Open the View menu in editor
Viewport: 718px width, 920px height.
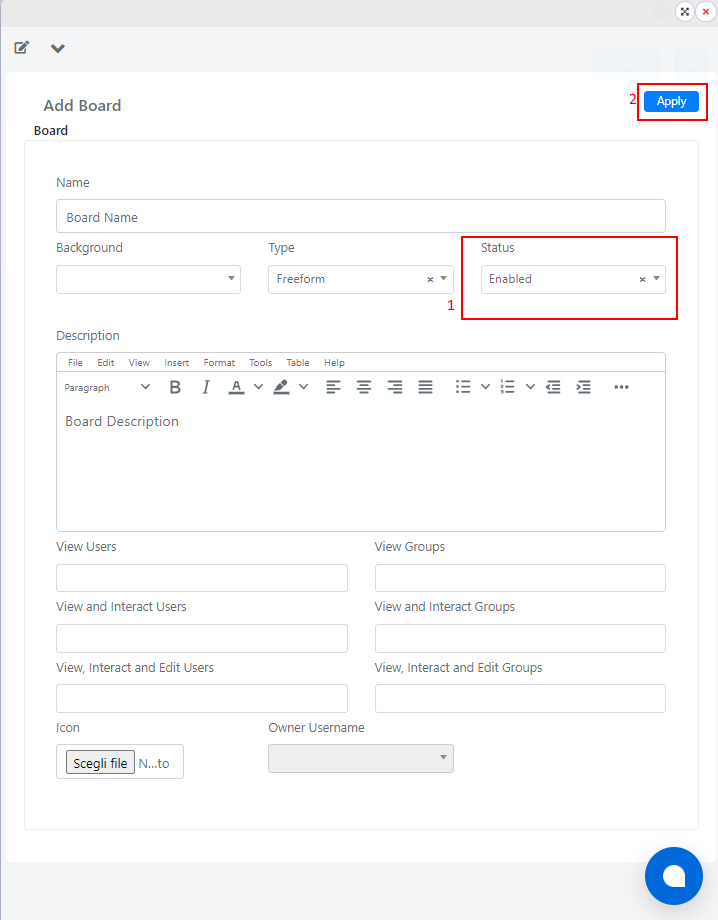(139, 363)
